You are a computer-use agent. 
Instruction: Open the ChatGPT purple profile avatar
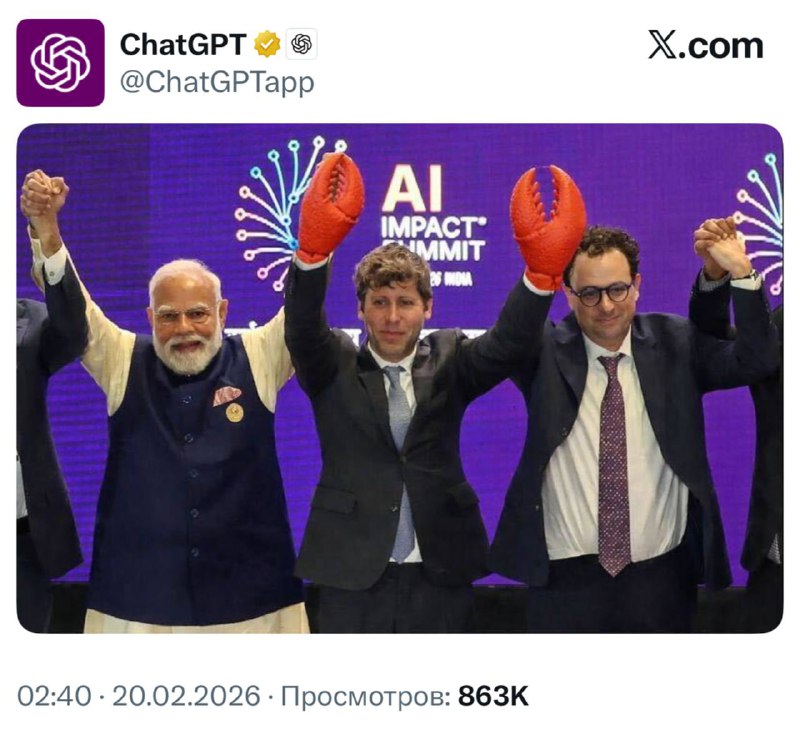60,62
